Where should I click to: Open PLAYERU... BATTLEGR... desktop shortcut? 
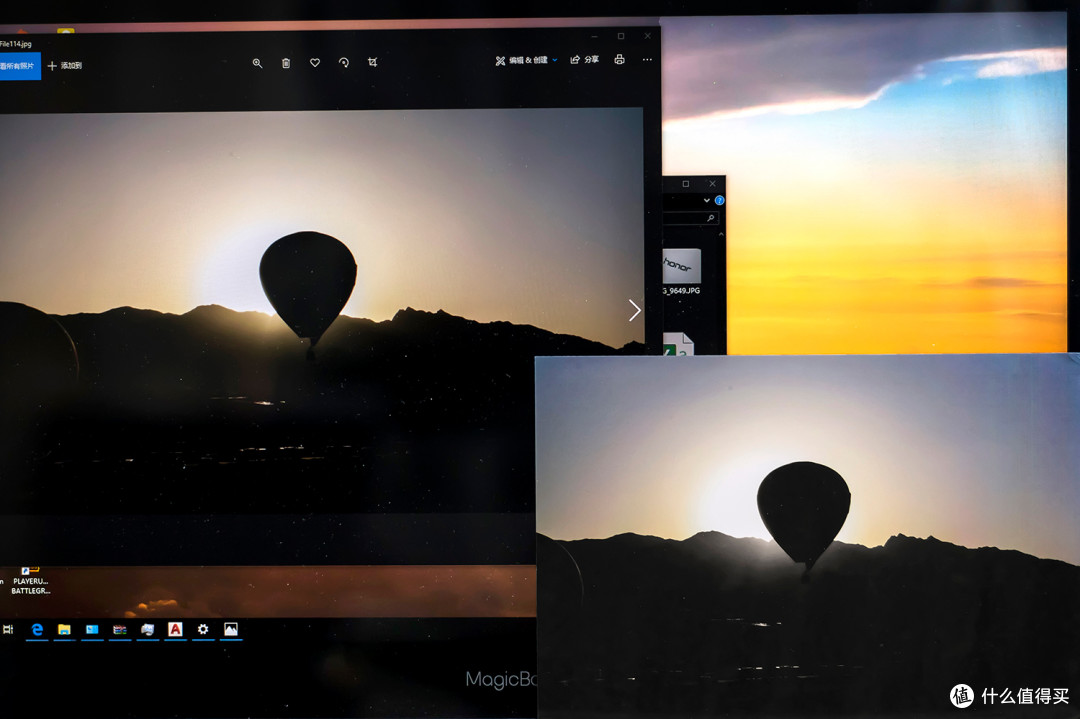[x=30, y=581]
